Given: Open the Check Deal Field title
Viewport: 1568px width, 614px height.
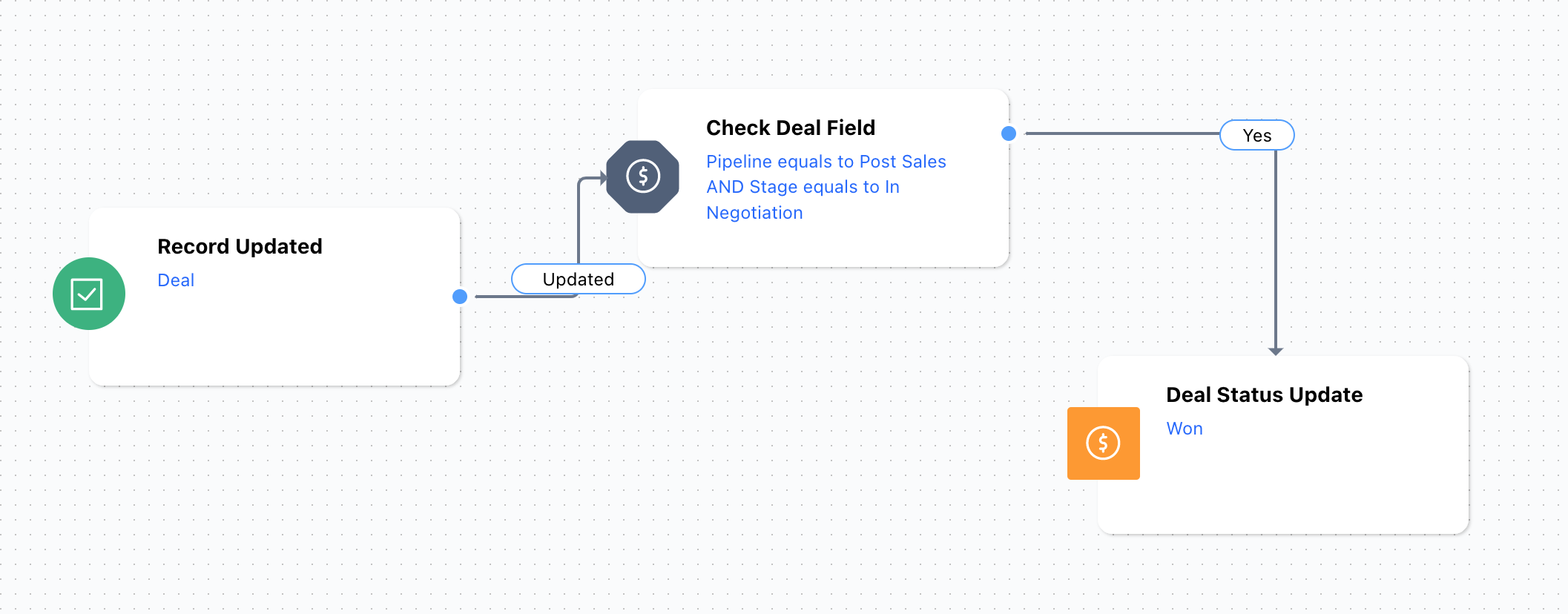Looking at the screenshot, I should click(x=791, y=128).
